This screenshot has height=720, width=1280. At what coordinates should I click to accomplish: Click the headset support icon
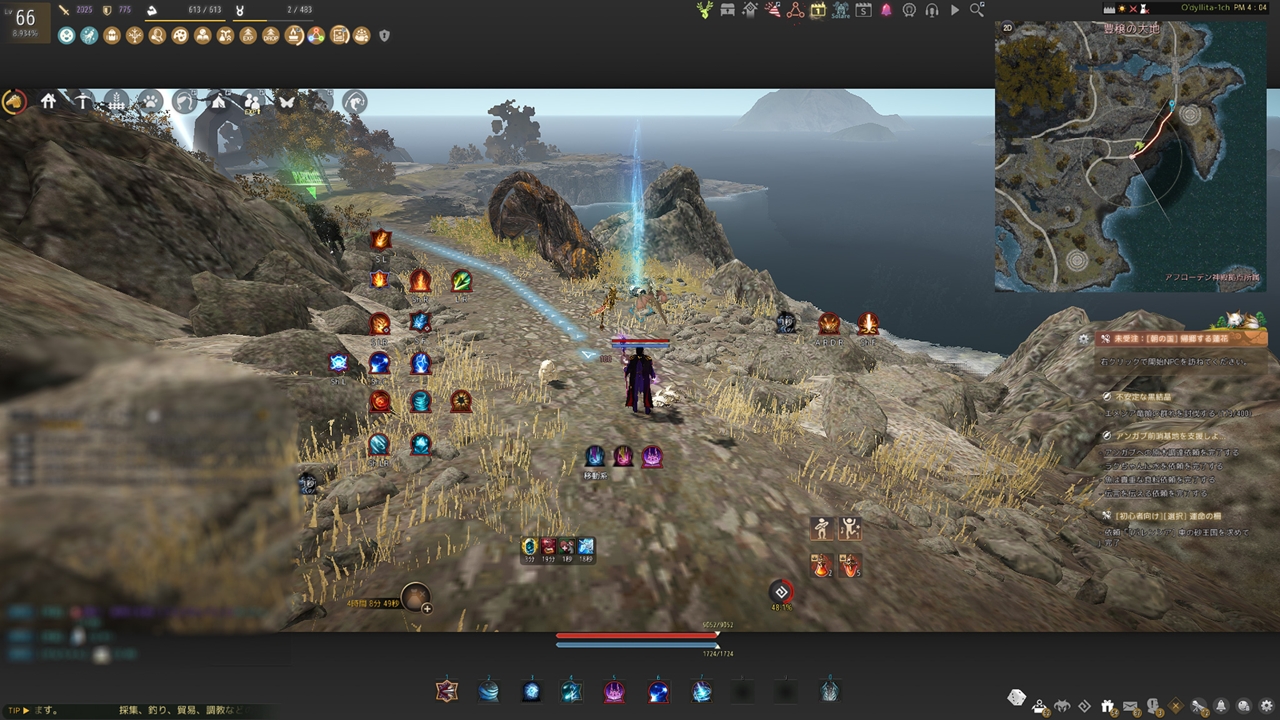(932, 10)
